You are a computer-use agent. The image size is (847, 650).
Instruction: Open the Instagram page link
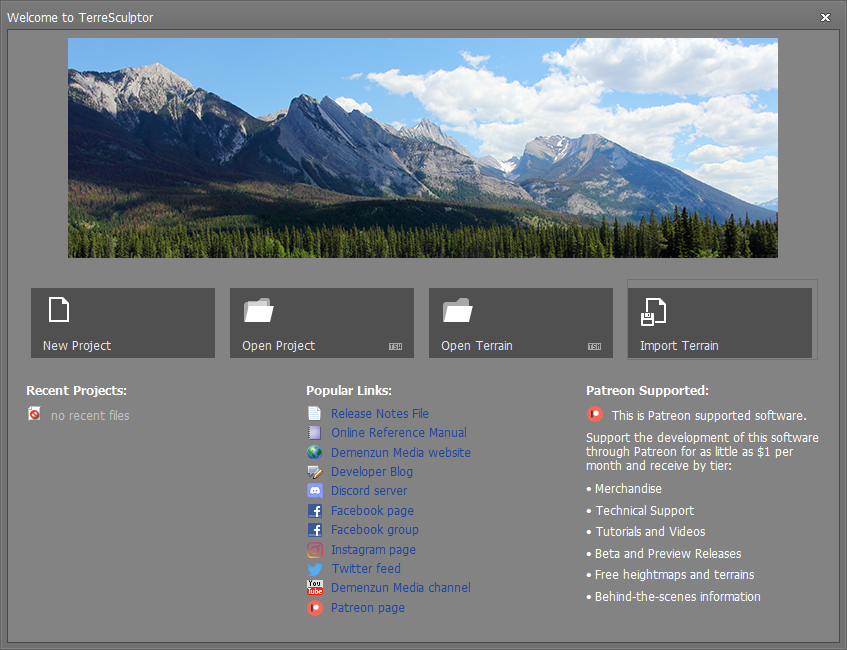[x=373, y=550]
